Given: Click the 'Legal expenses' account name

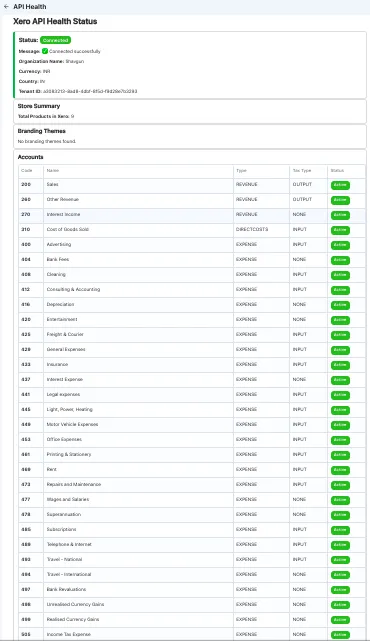Looking at the screenshot, I should pyautogui.click(x=63, y=394).
